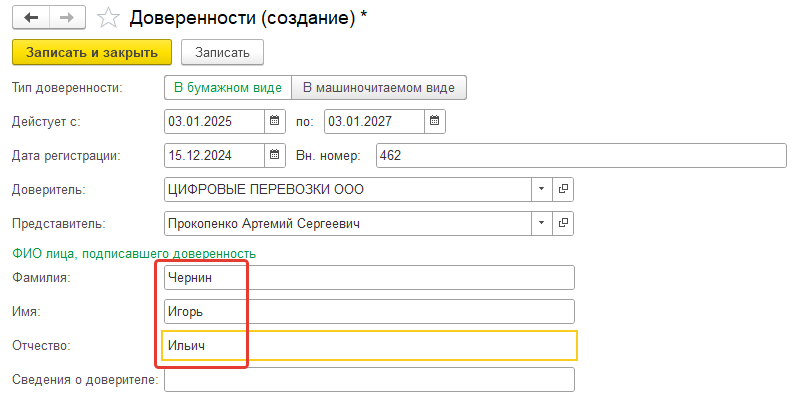Open calendar for the по end date
Image resolution: width=795 pixels, height=396 pixels.
coord(435,121)
